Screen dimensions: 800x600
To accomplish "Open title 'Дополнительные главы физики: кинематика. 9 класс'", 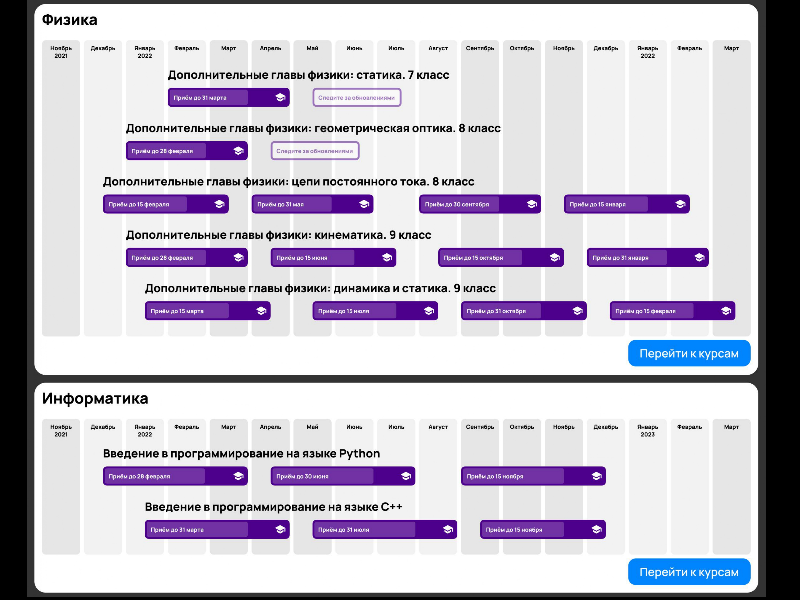I will [x=279, y=235].
